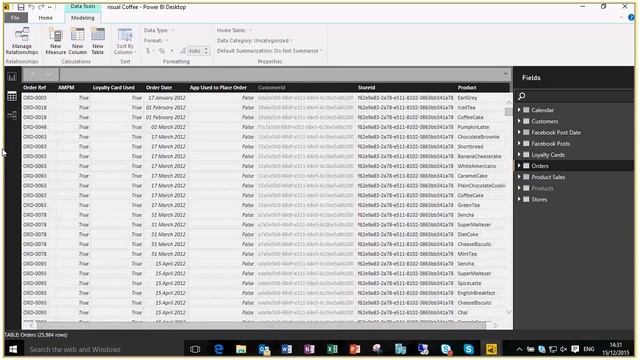640x360 pixels.
Task: Click the Fields pane search box
Action: pos(574,96)
